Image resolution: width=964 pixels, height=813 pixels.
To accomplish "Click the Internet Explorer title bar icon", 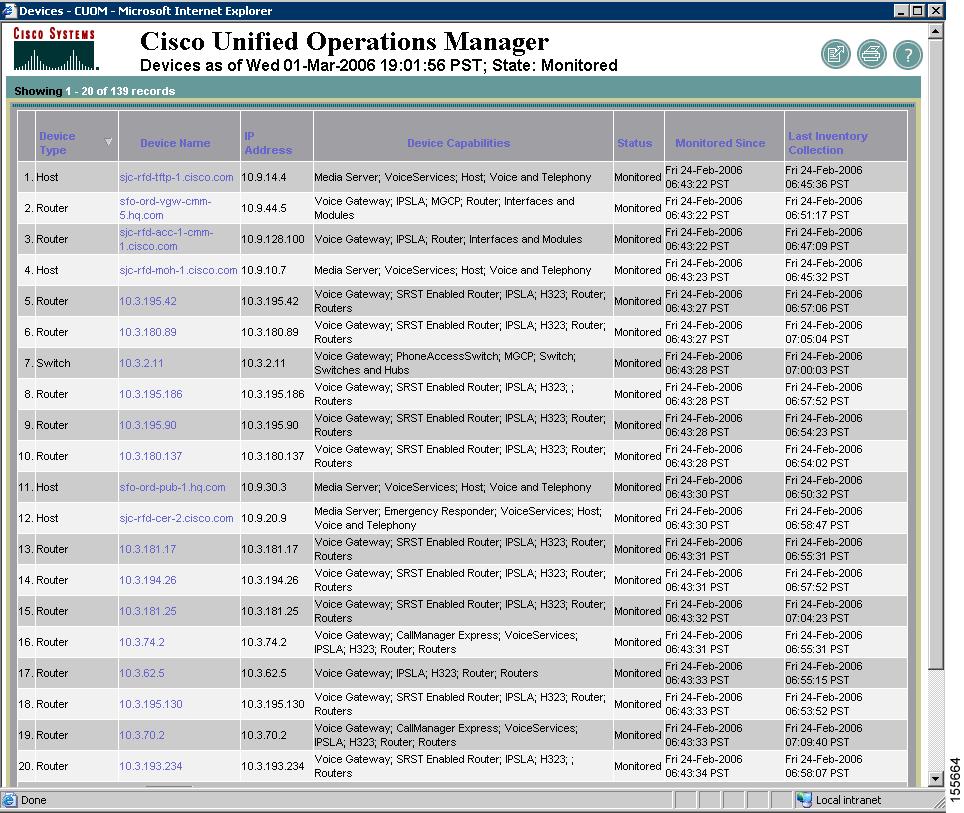I will tap(9, 10).
